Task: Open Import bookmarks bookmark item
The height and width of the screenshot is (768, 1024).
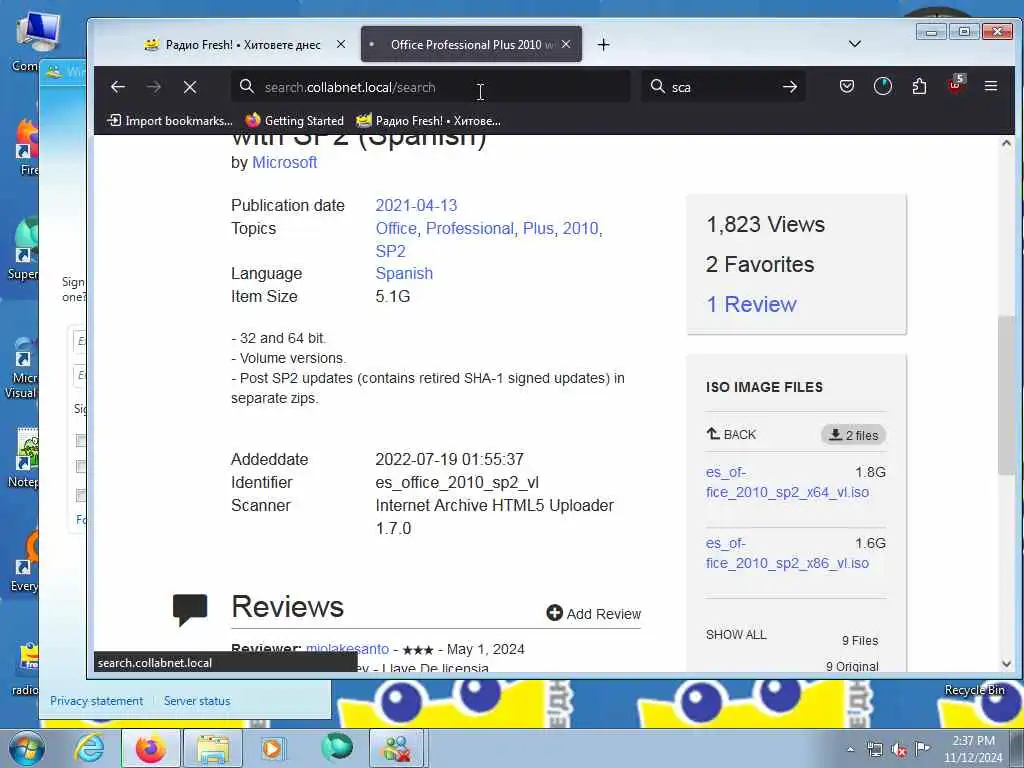Action: pyautogui.click(x=170, y=121)
